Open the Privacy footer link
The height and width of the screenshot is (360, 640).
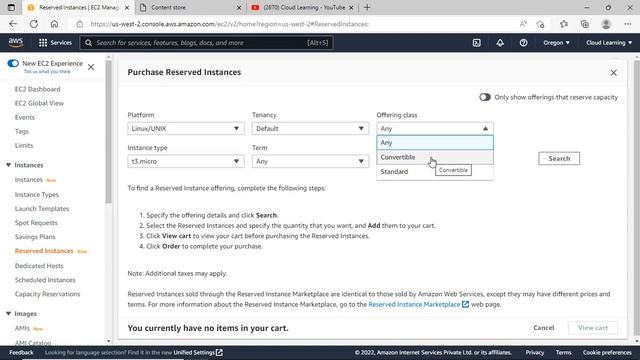[534, 352]
